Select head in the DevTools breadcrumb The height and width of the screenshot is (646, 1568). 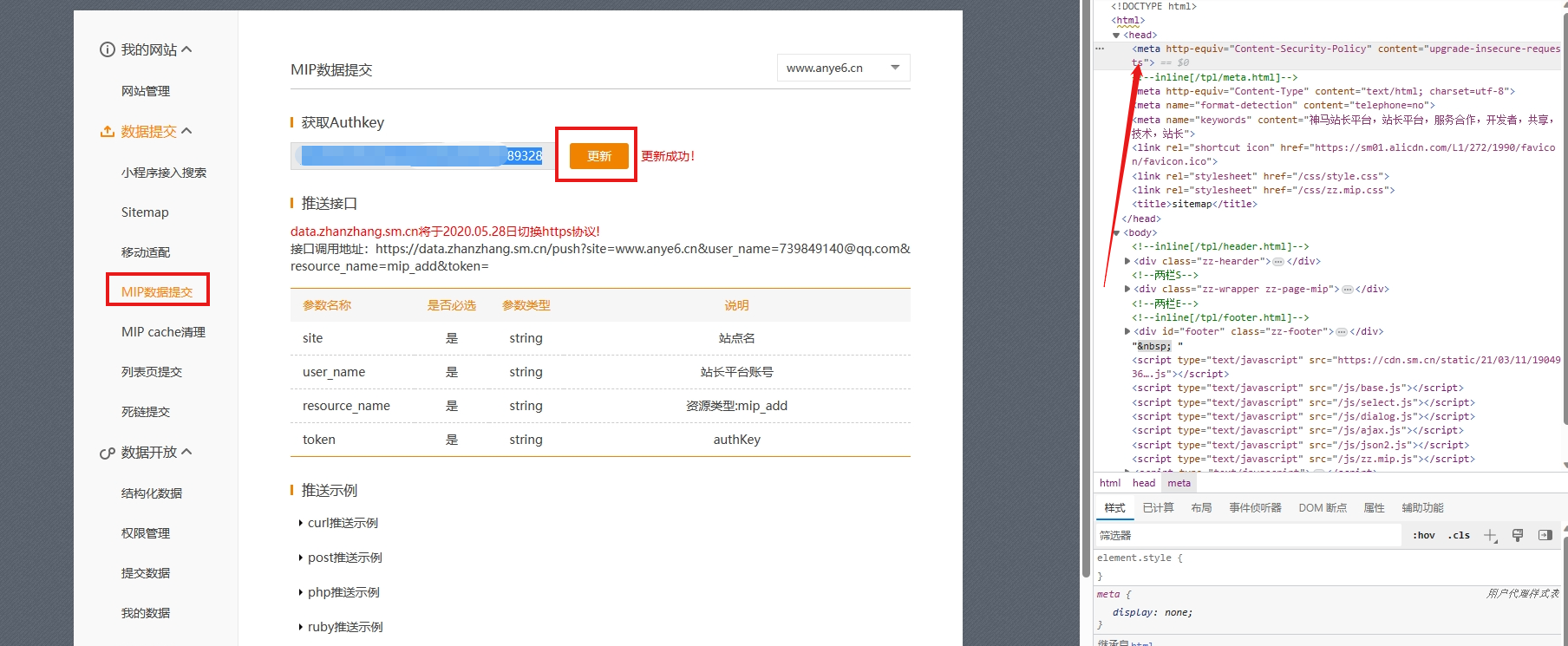pos(1144,483)
